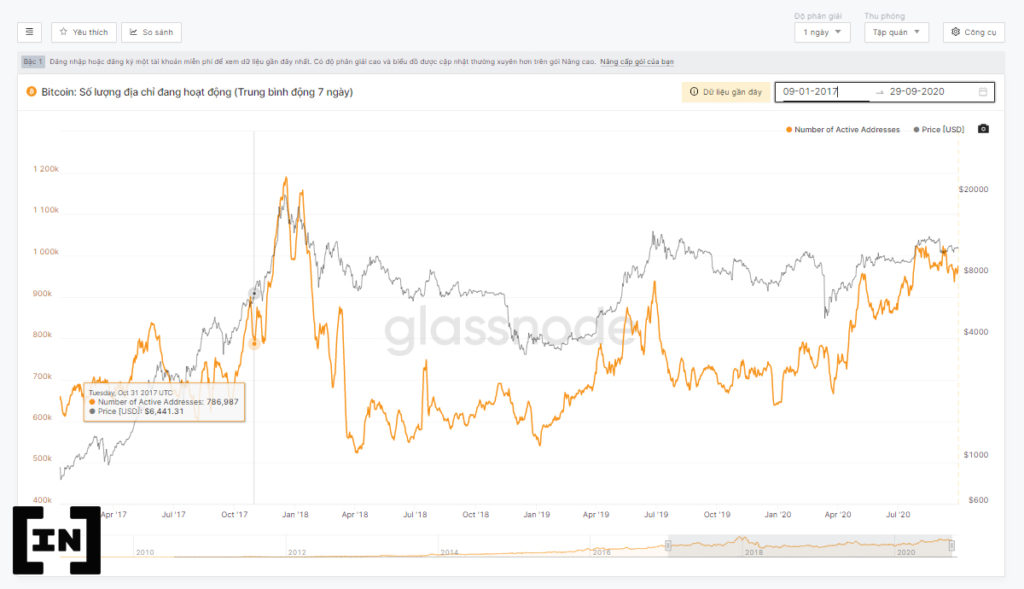This screenshot has height=589, width=1024.
Task: Open calendar icon in date range
Action: [x=982, y=92]
